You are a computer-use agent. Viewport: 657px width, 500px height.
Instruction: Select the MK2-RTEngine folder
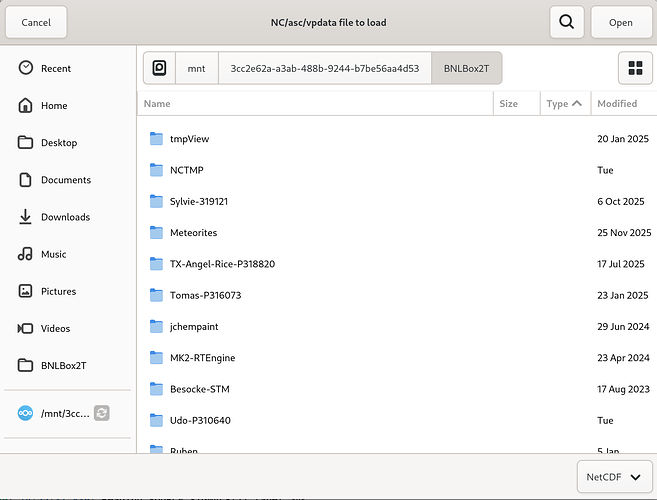202,357
